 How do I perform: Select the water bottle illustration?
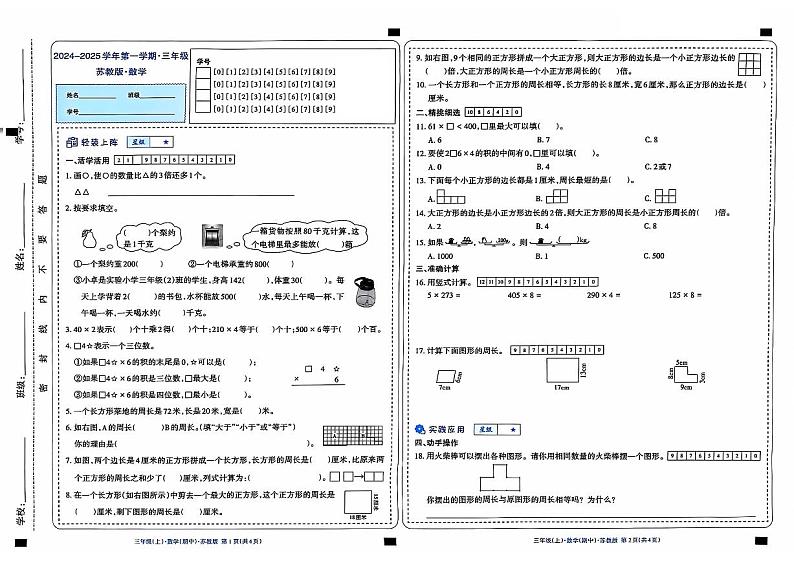[365, 292]
